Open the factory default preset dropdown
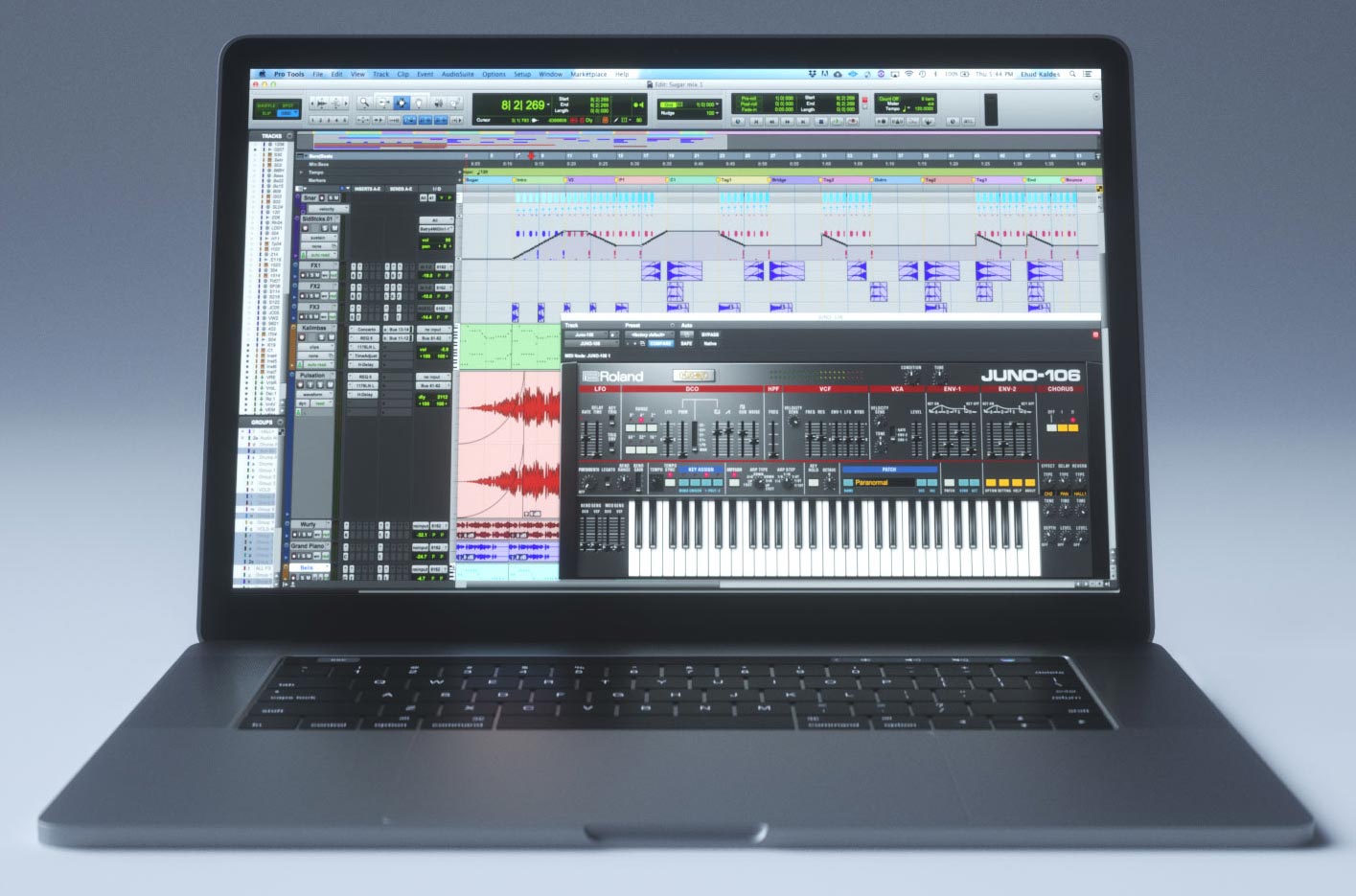1356x896 pixels. point(650,334)
